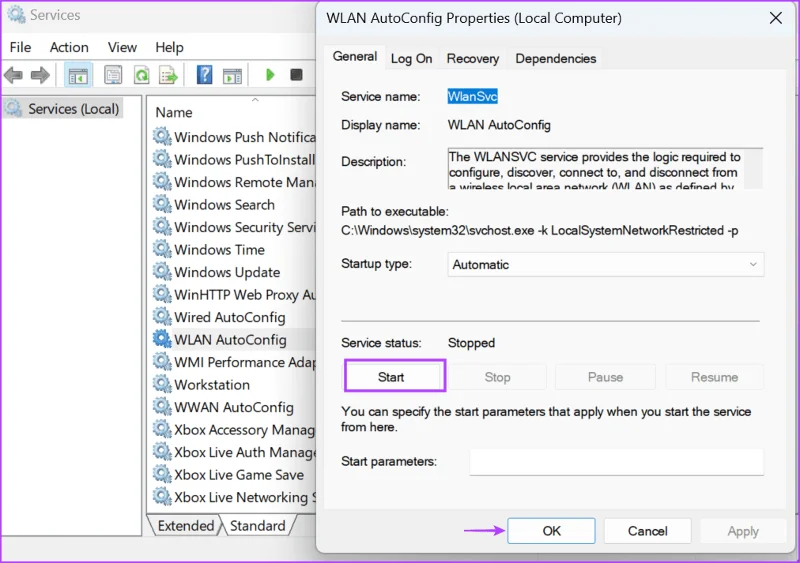Click gear icon beside Workstation
This screenshot has height=563, width=800.
point(162,384)
